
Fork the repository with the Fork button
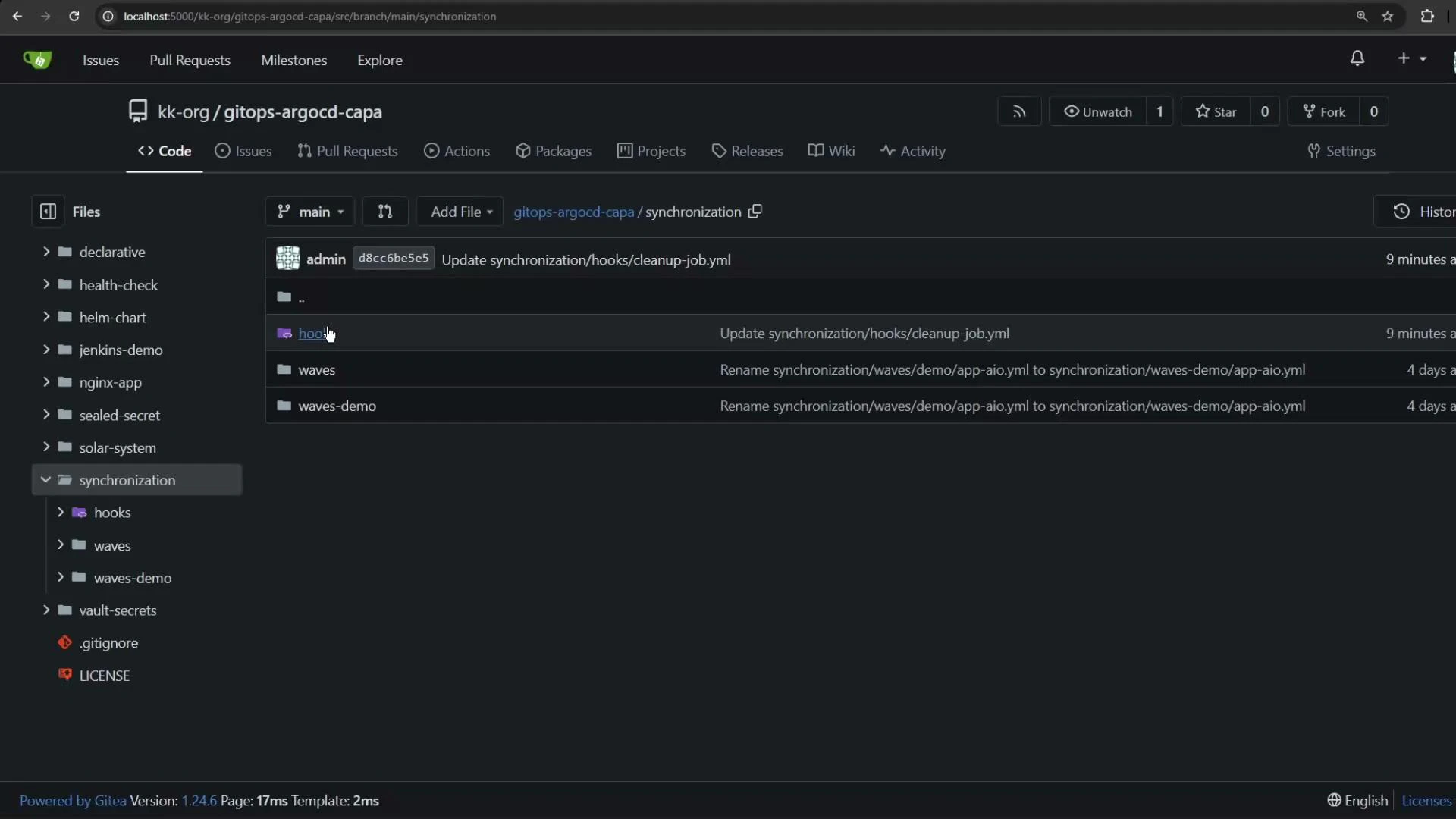pos(1324,111)
